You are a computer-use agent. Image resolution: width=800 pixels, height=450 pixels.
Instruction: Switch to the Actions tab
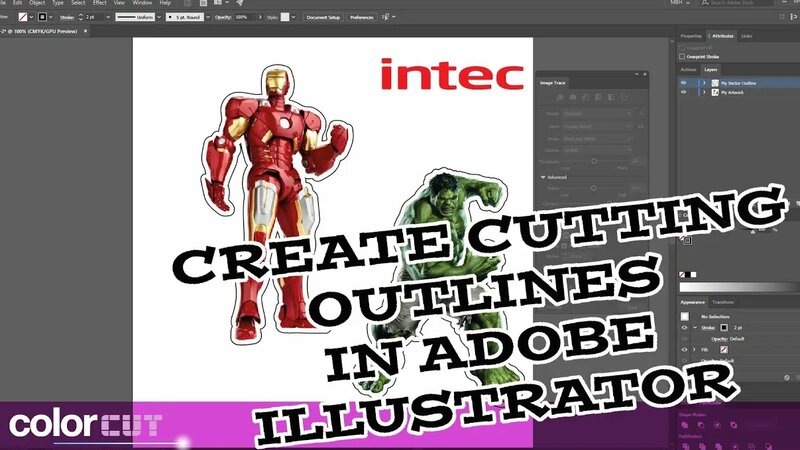(x=688, y=69)
